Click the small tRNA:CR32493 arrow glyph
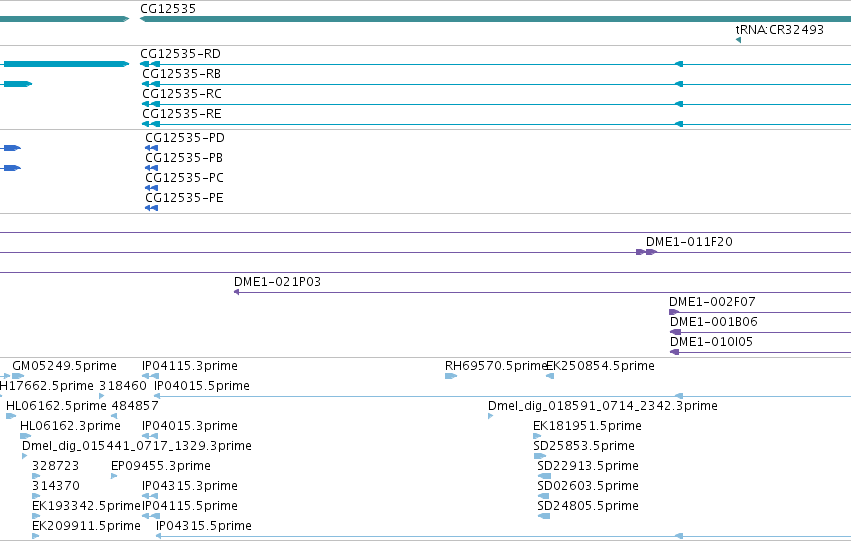Viewport: 851px width, 541px height. click(738, 40)
